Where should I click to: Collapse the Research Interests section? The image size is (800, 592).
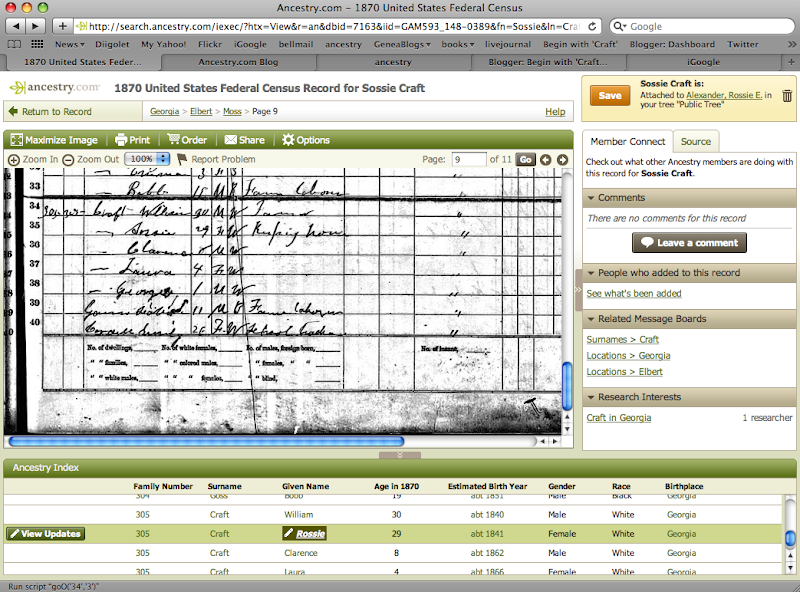click(591, 397)
